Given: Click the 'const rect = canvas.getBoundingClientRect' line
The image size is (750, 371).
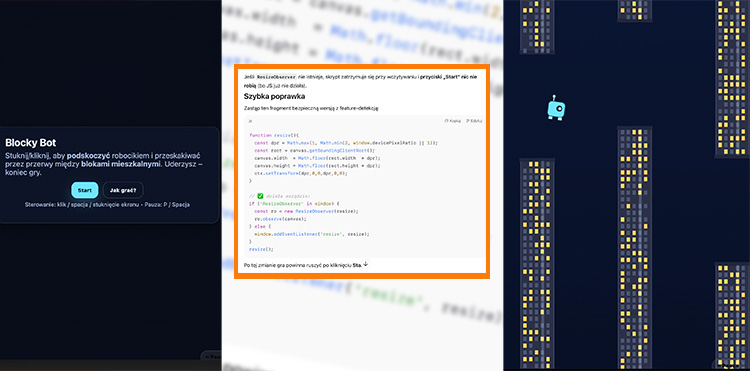Looking at the screenshot, I should click(315, 151).
